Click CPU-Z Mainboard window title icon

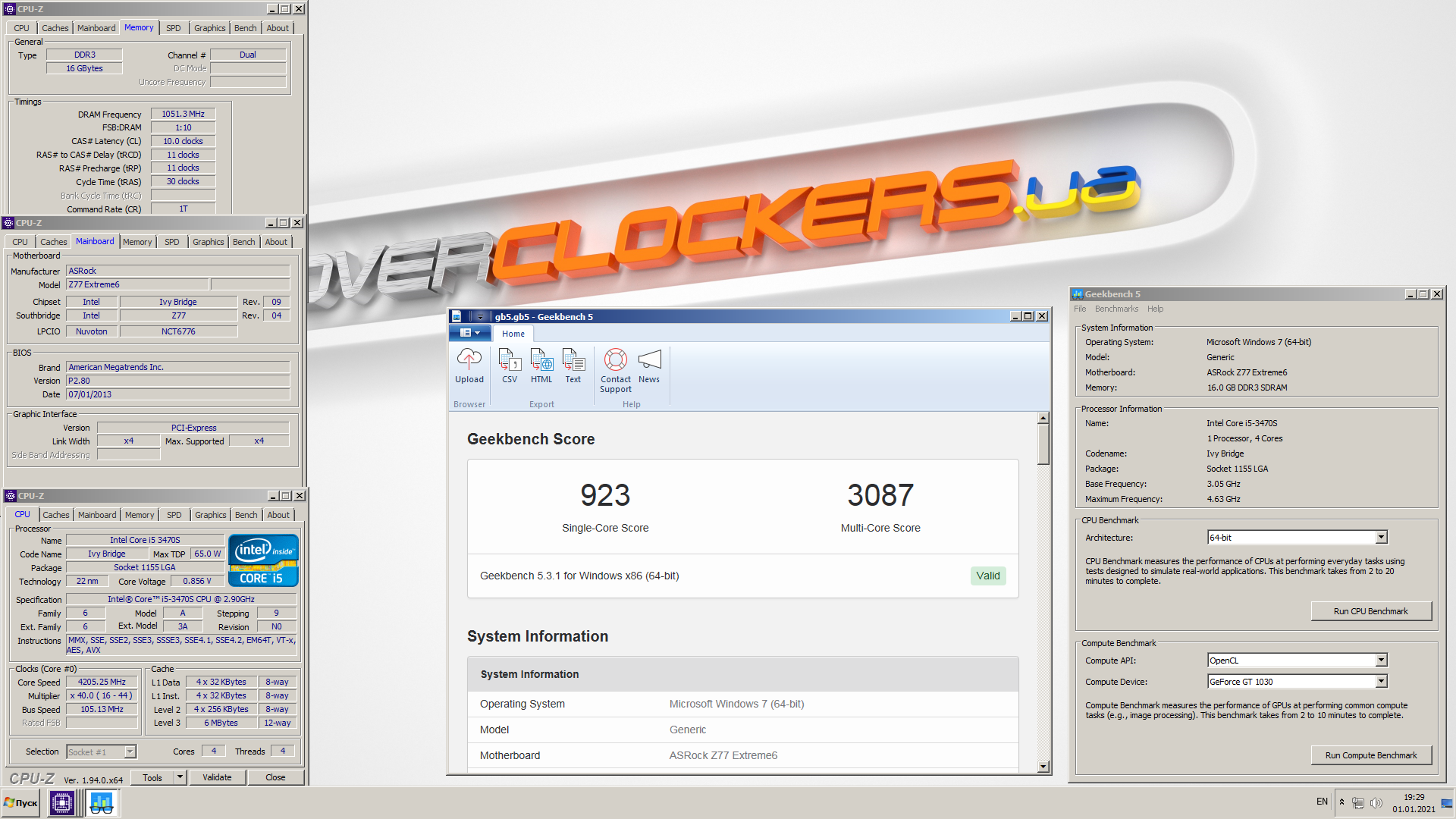pyautogui.click(x=8, y=223)
